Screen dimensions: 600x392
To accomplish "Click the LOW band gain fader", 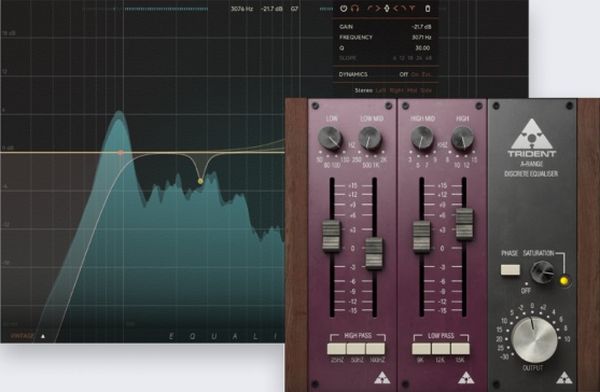I will (x=331, y=236).
